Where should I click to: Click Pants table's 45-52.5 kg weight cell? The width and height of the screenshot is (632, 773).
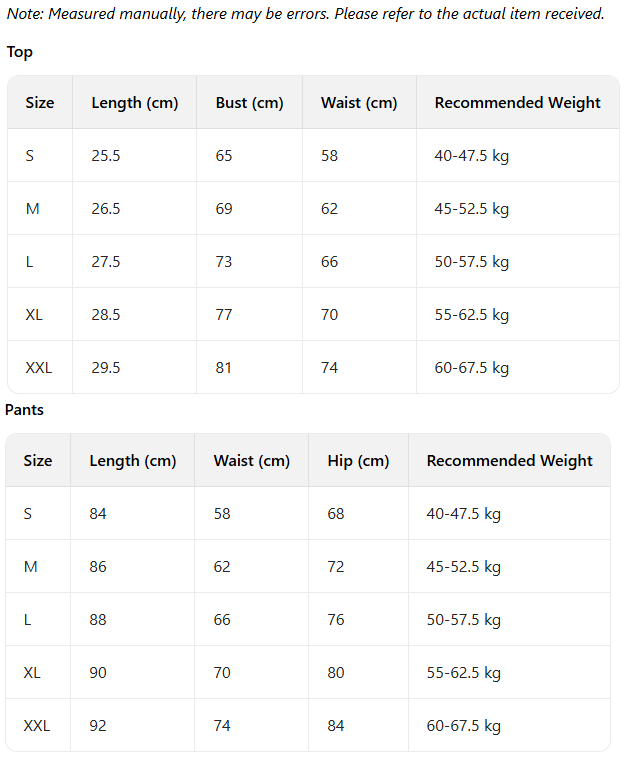(463, 567)
